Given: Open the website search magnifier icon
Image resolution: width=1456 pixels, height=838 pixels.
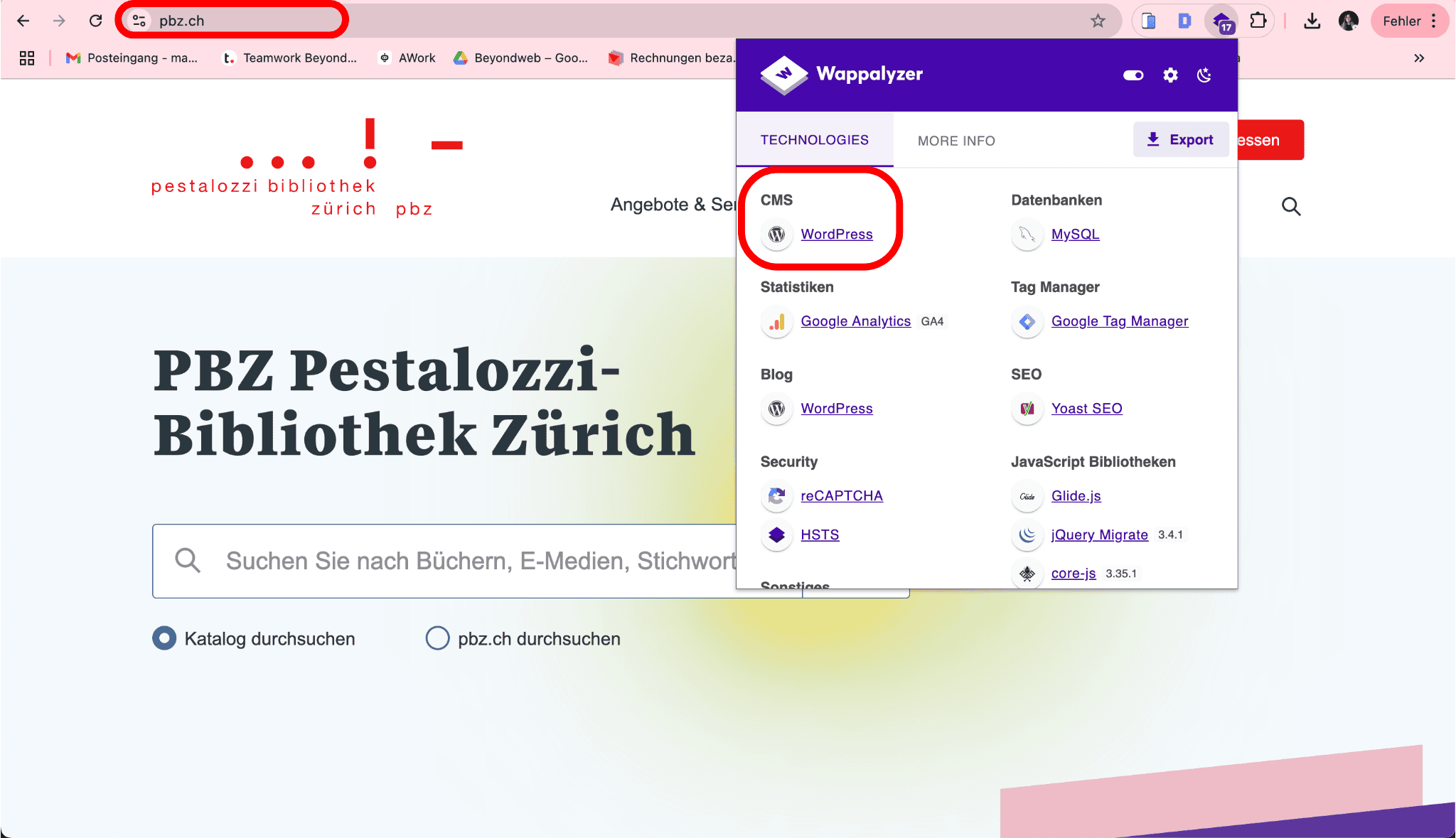Looking at the screenshot, I should pyautogui.click(x=1291, y=207).
